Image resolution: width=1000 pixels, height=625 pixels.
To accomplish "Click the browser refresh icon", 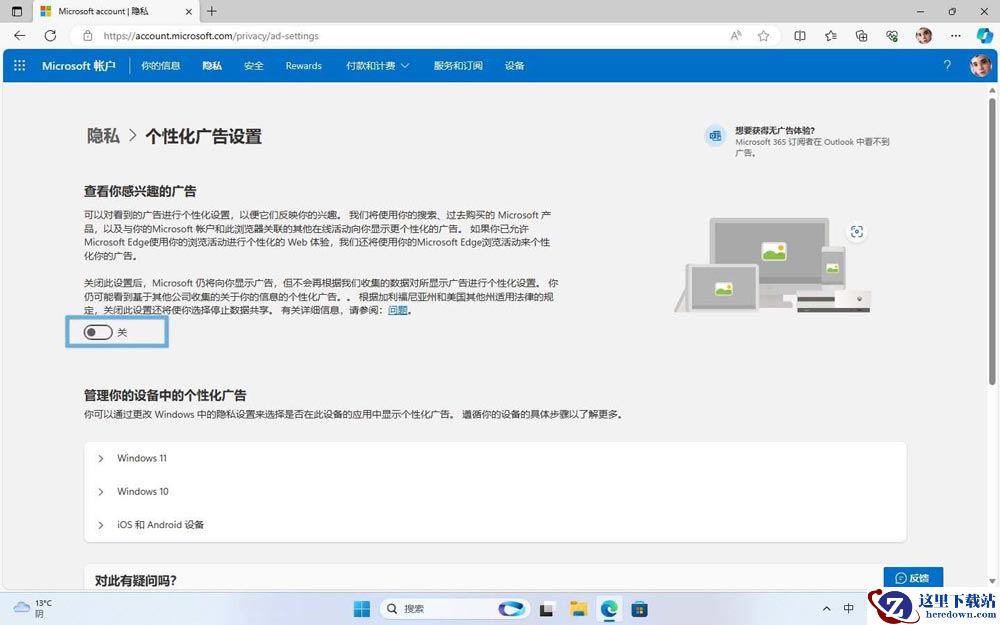I will [x=50, y=36].
